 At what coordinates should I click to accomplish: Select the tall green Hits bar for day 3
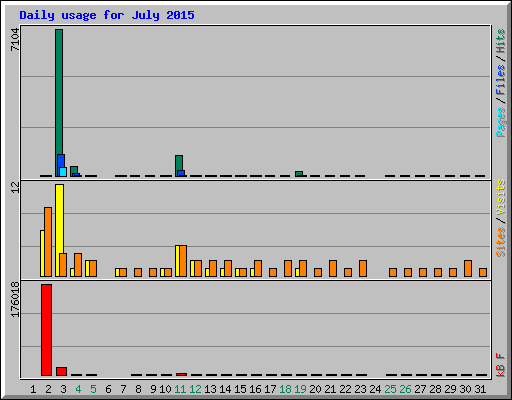pyautogui.click(x=59, y=92)
